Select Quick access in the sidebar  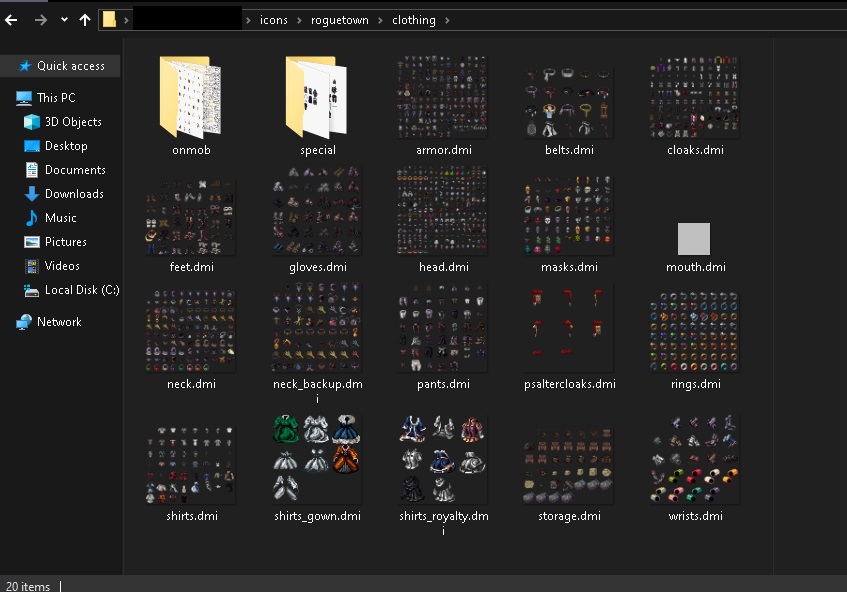pos(62,66)
